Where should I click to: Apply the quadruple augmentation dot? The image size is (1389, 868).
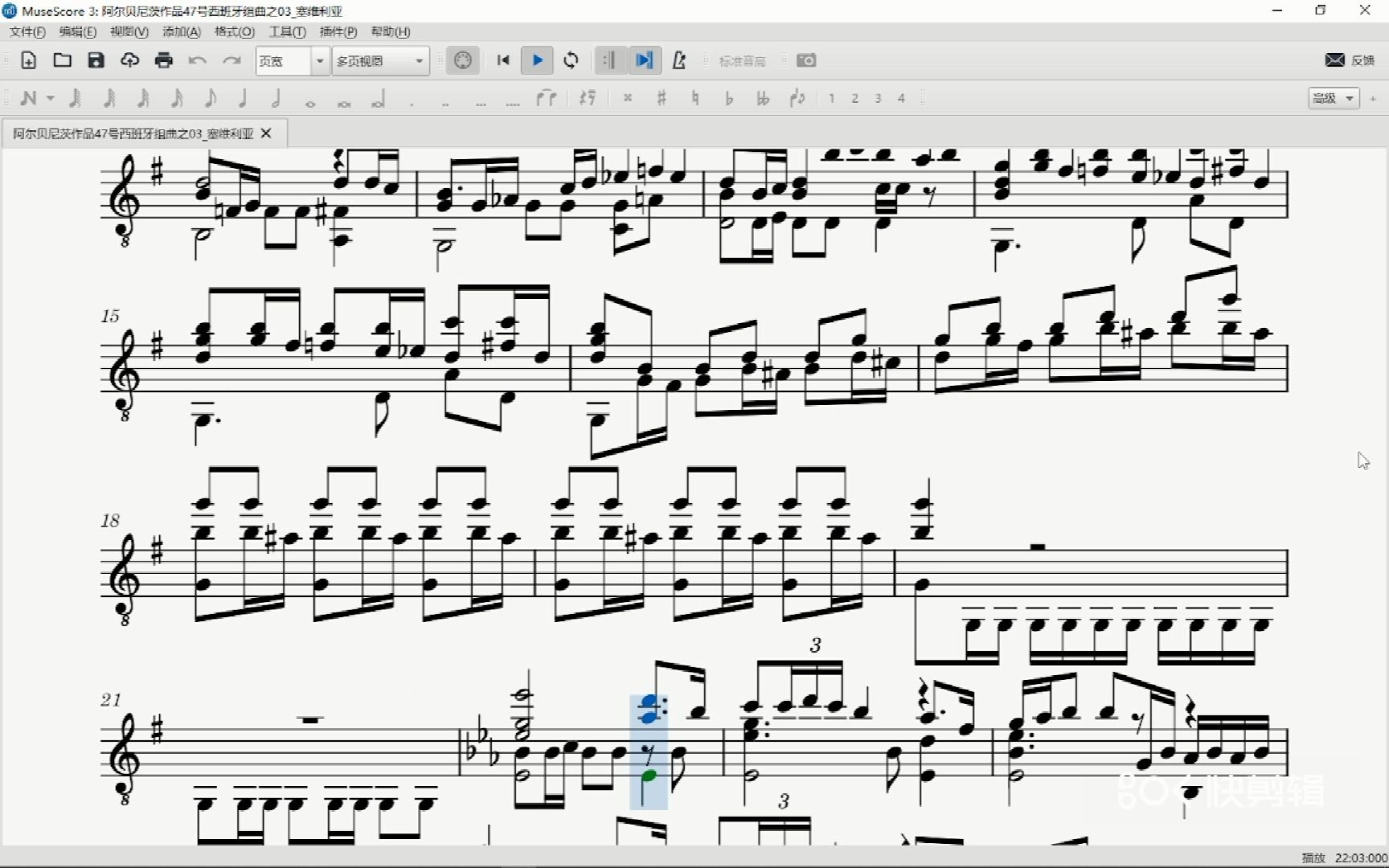coord(513,103)
